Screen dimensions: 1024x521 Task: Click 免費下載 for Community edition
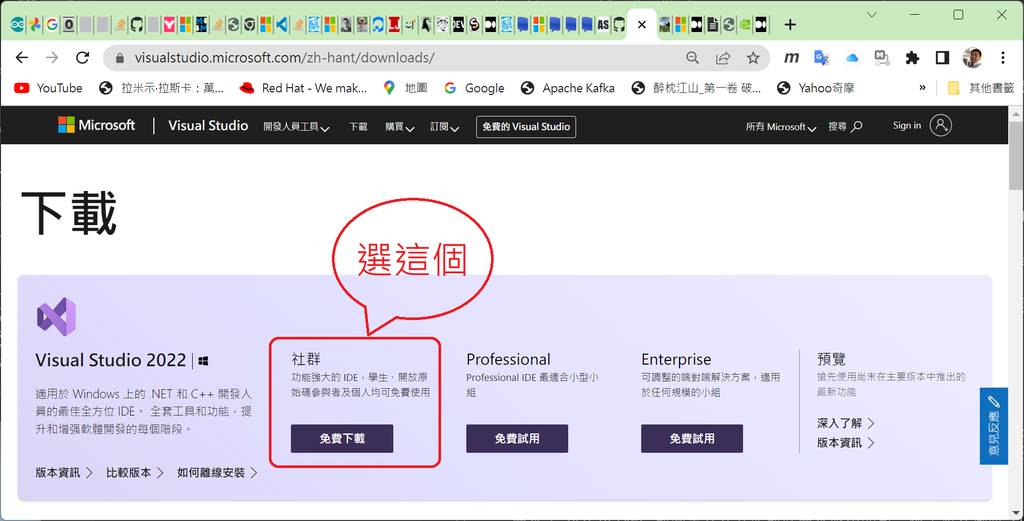click(342, 439)
